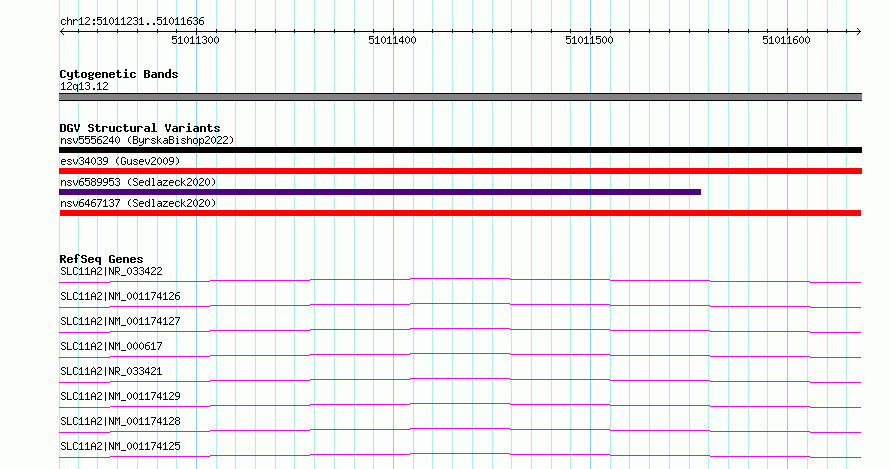The height and width of the screenshot is (469, 890).
Task: Open transcript SLC11A2|NM_001174126 label
Action: (120, 296)
